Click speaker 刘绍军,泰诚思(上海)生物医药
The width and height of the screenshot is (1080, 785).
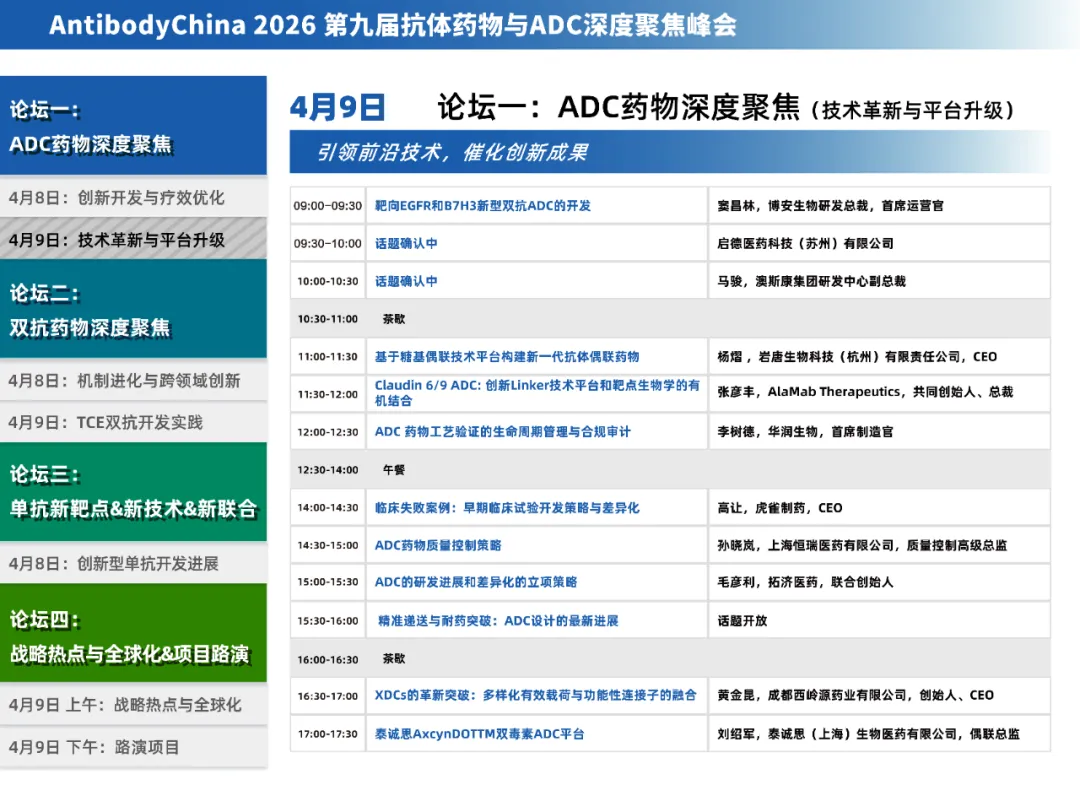tap(868, 734)
